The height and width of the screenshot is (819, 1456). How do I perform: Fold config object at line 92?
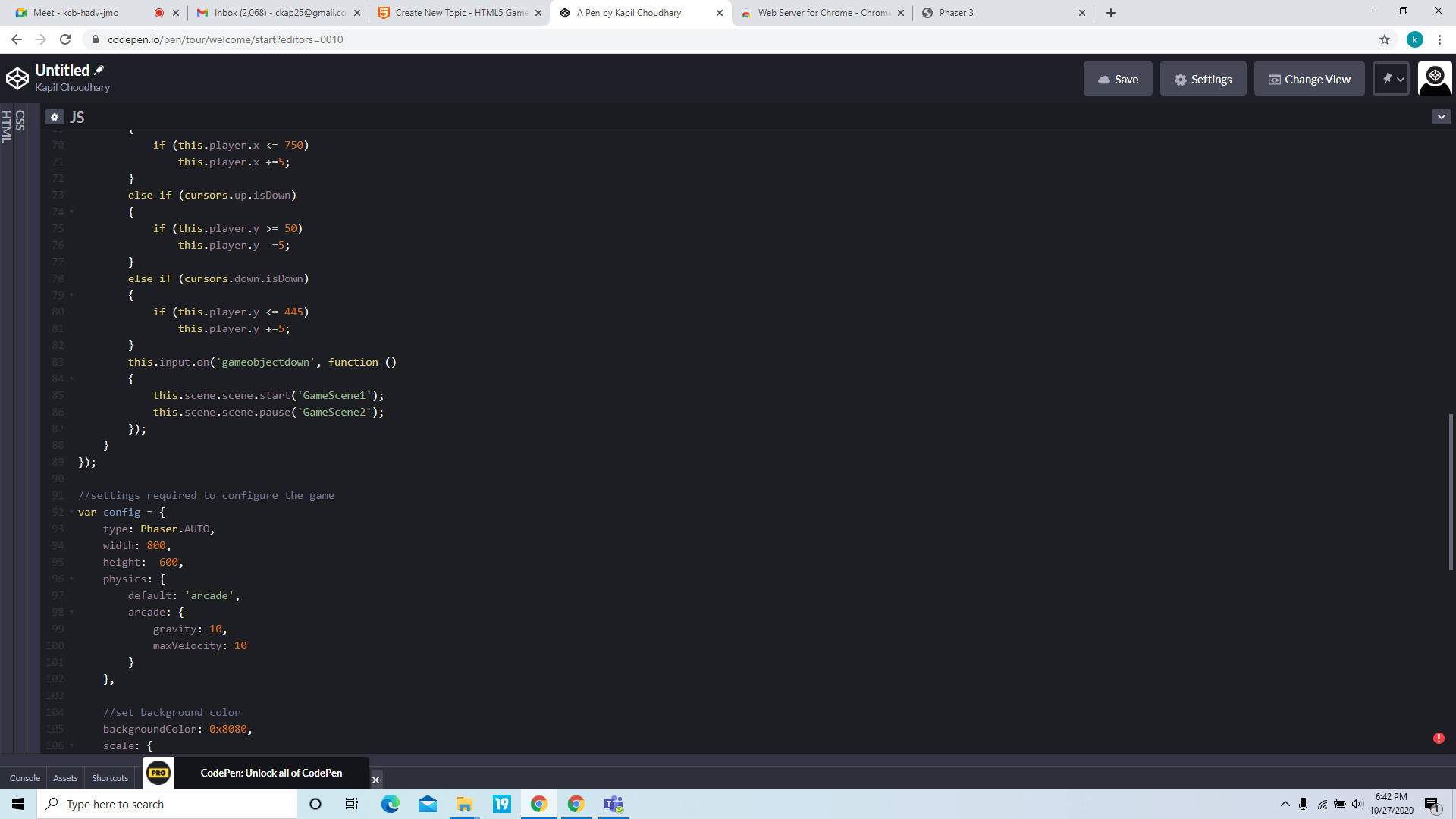point(72,513)
